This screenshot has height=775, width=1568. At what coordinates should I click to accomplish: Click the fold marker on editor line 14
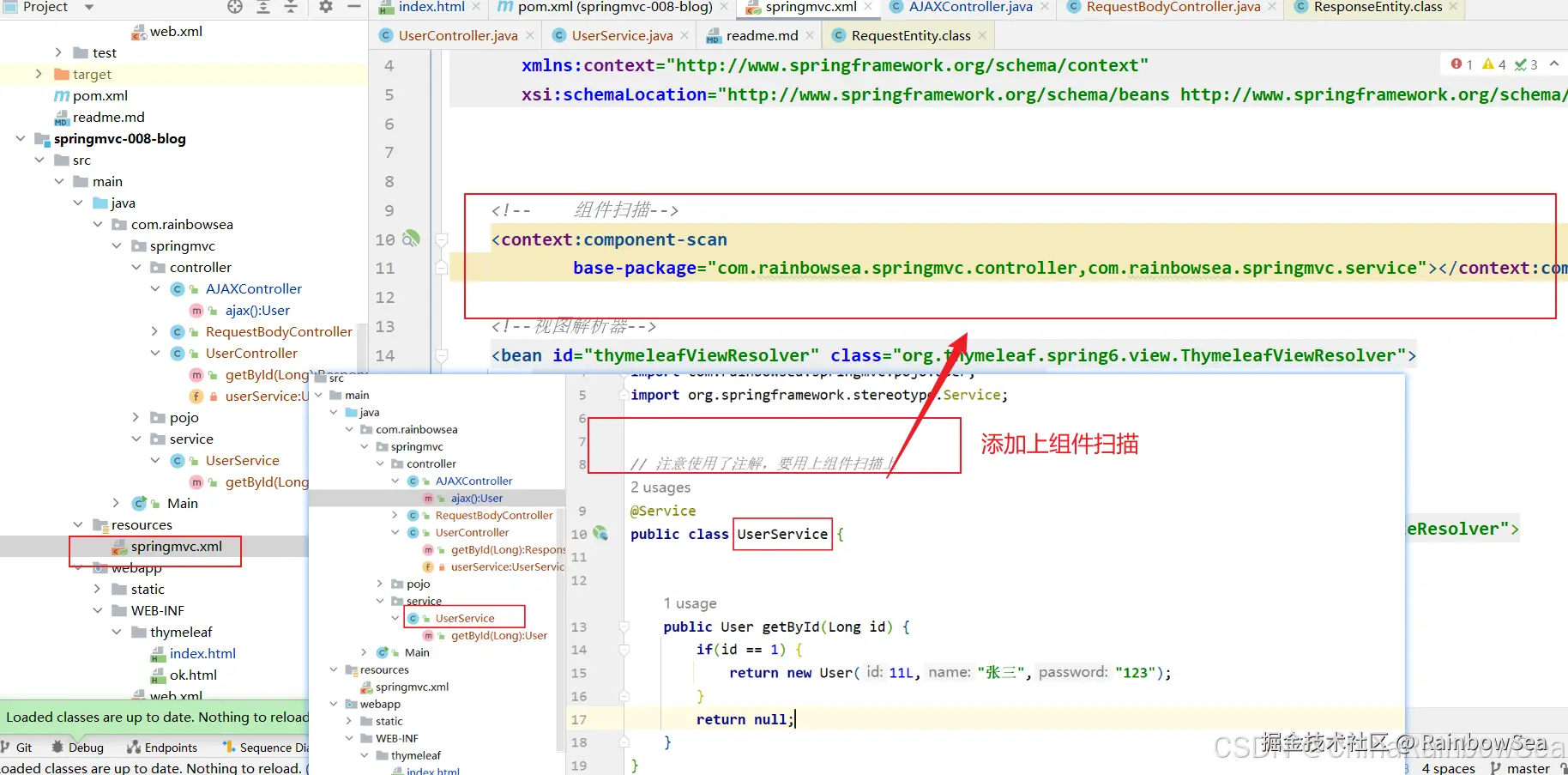point(441,355)
